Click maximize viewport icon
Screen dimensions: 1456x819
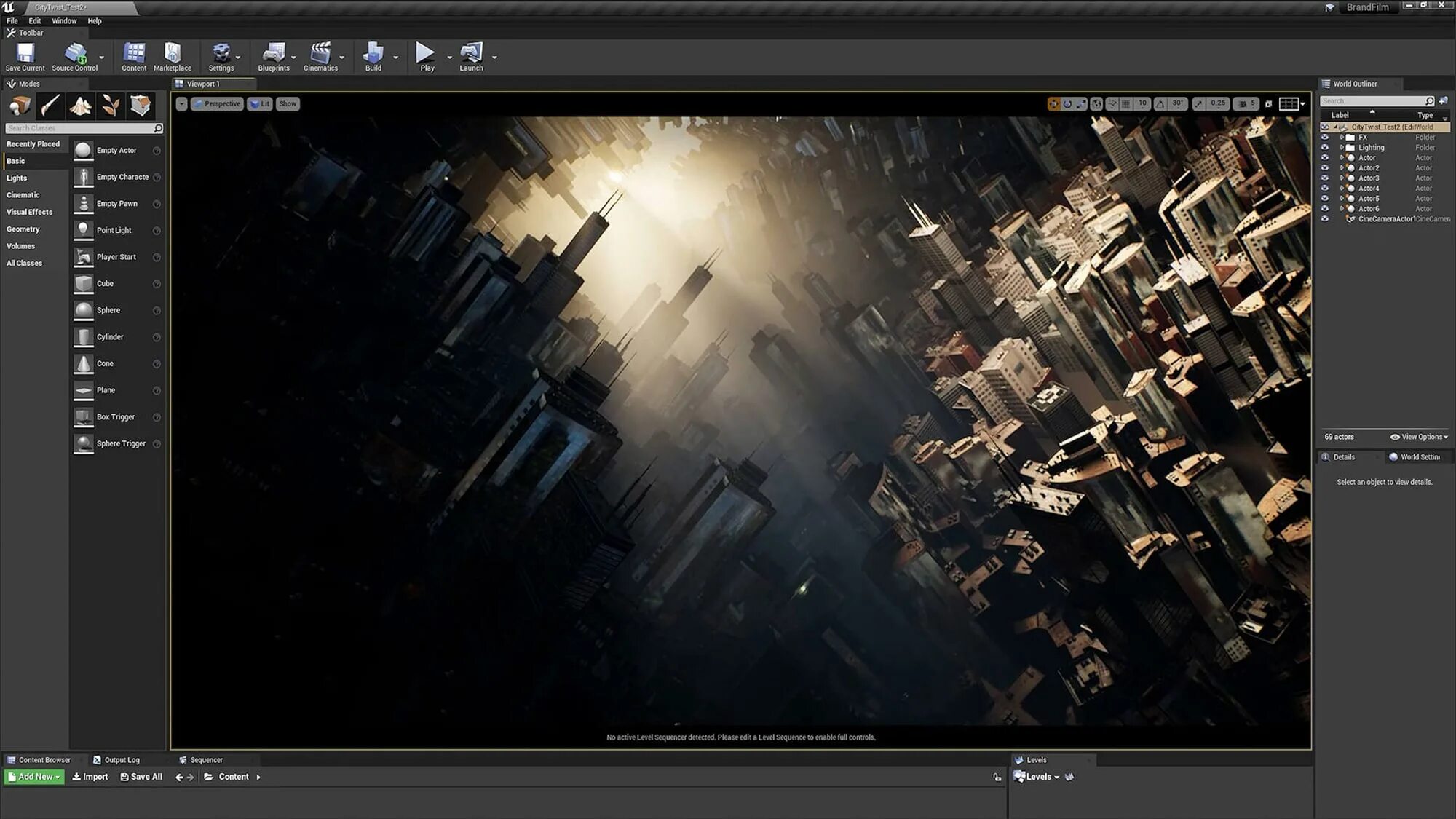(x=1268, y=104)
